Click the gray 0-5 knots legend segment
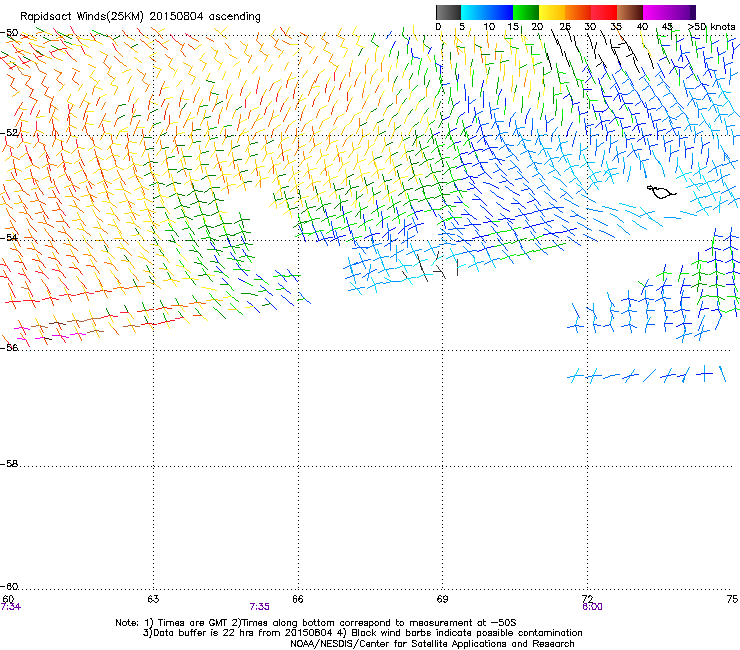740x650 pixels. [448, 12]
